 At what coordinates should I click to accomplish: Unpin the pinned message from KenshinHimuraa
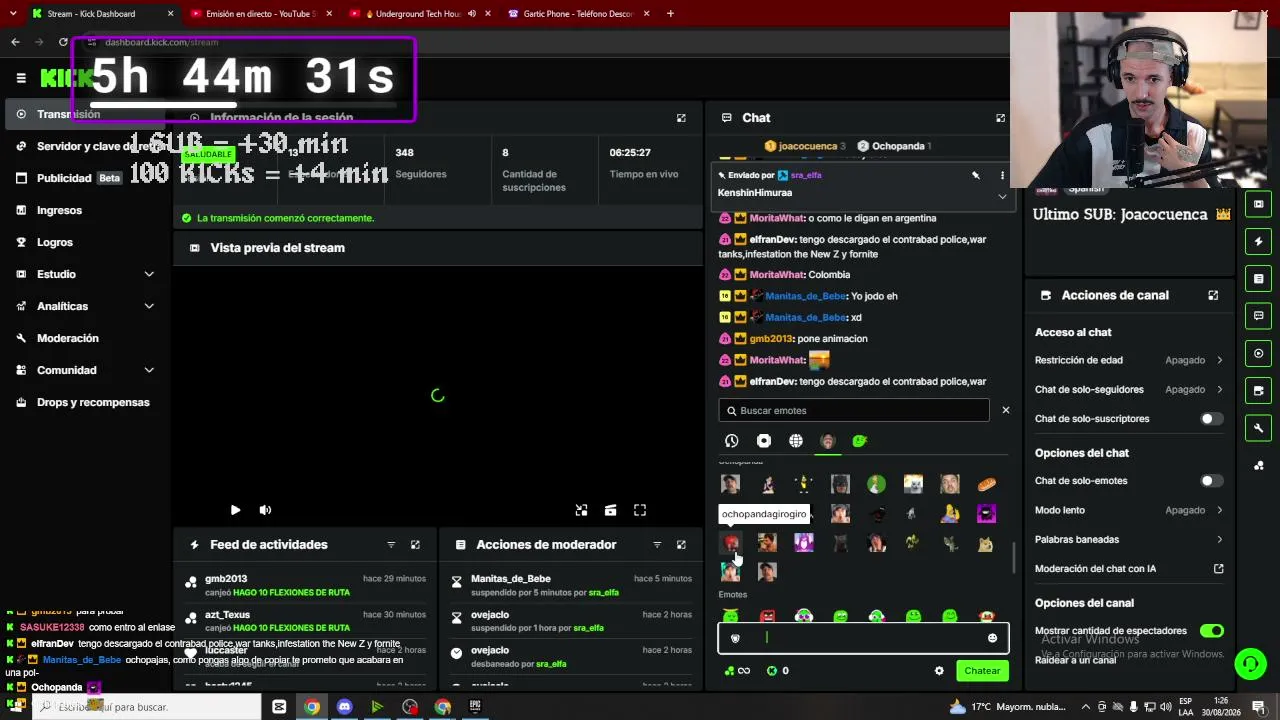[976, 175]
